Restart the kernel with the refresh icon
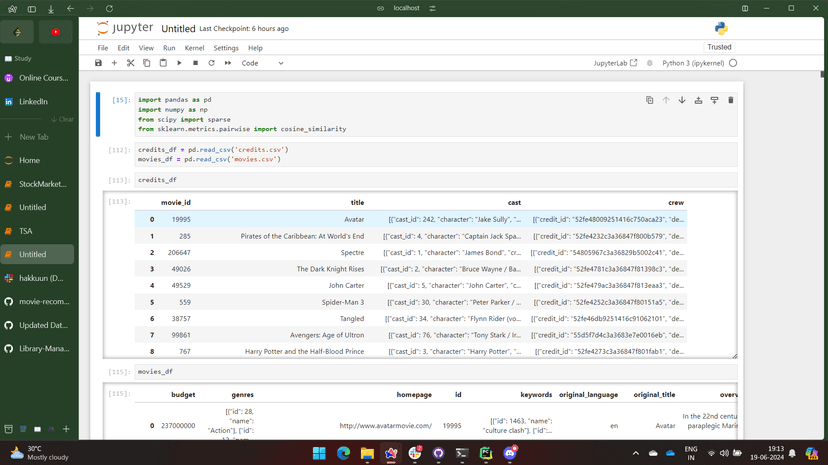The width and height of the screenshot is (828, 465). [211, 63]
